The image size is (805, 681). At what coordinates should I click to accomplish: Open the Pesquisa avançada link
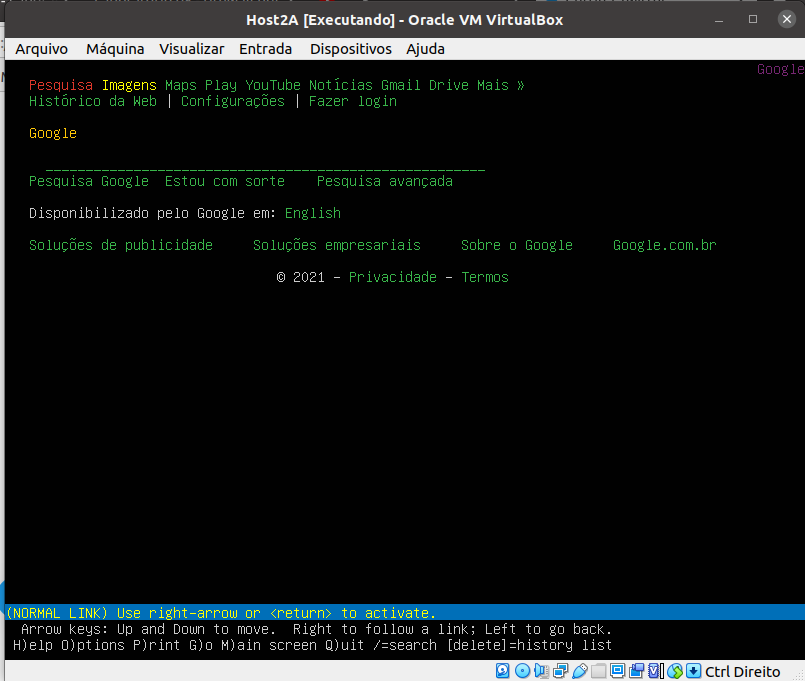[x=385, y=181]
